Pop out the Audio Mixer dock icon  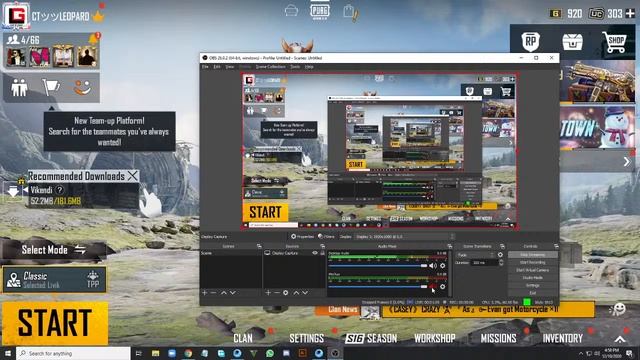(x=449, y=246)
